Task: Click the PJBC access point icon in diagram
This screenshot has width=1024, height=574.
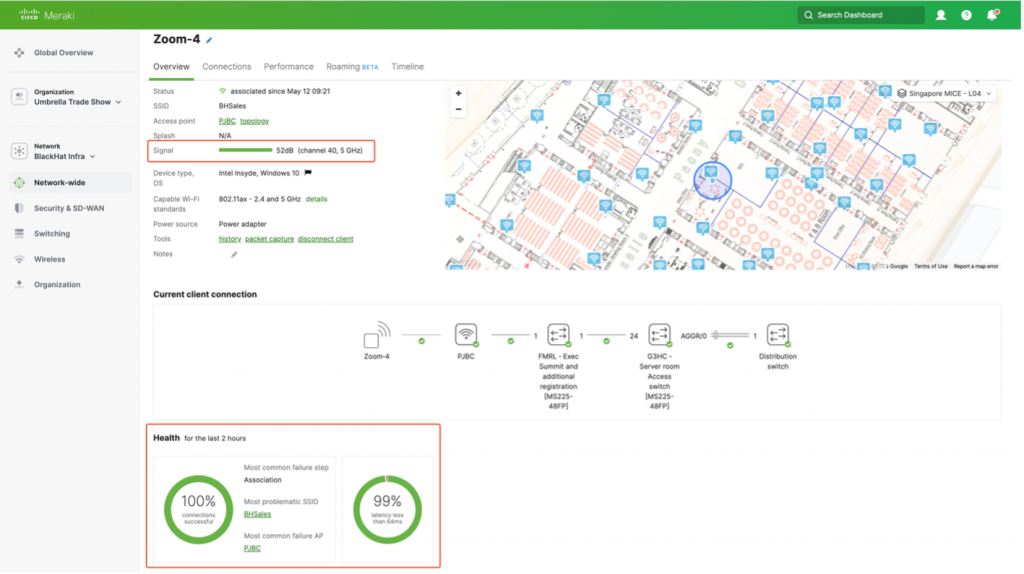Action: coord(466,334)
